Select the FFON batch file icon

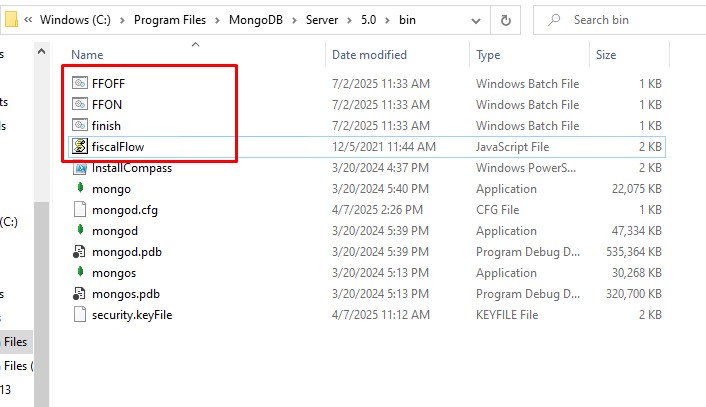pos(81,104)
